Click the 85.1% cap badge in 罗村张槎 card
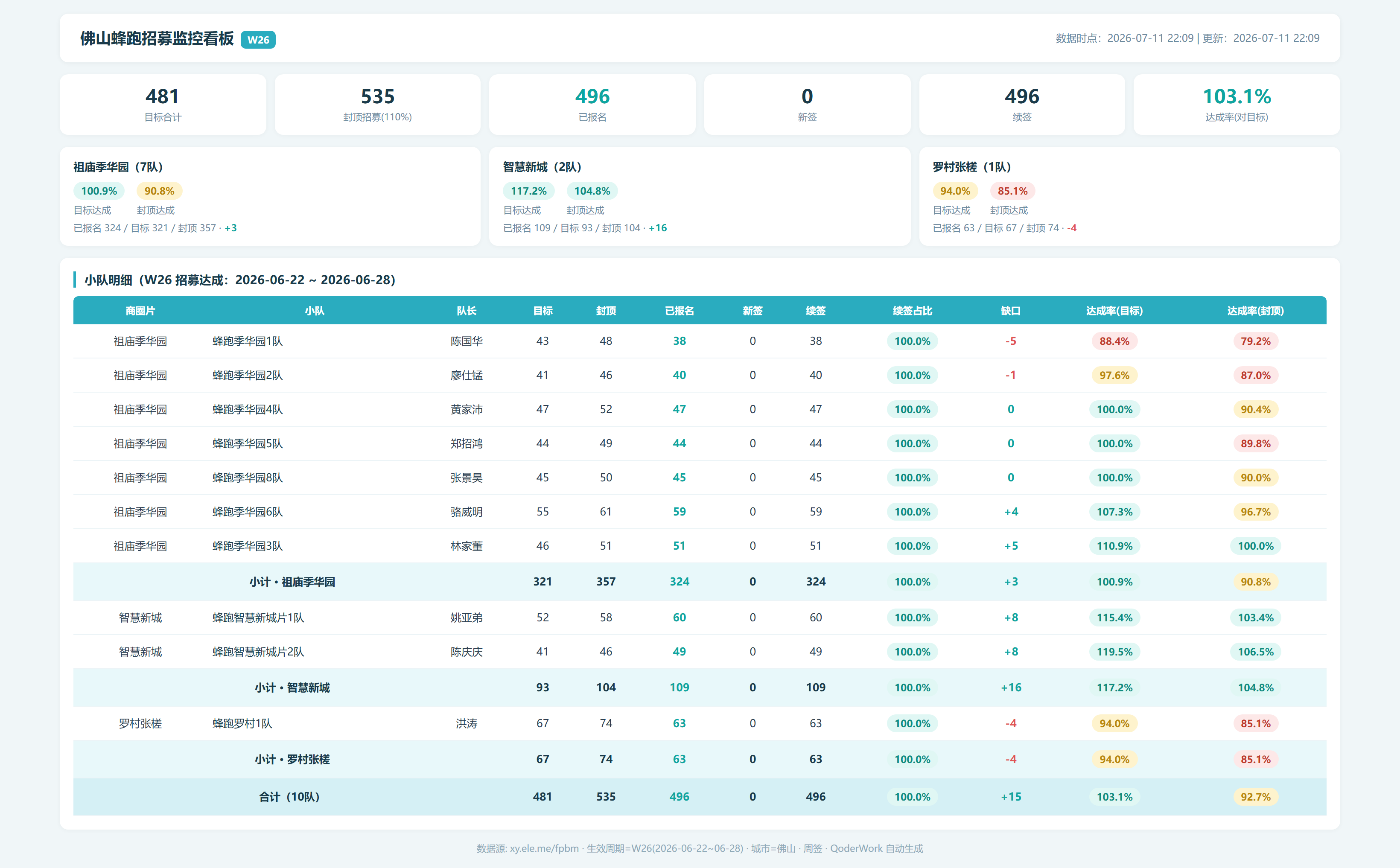This screenshot has width=1400, height=868. [x=1012, y=191]
